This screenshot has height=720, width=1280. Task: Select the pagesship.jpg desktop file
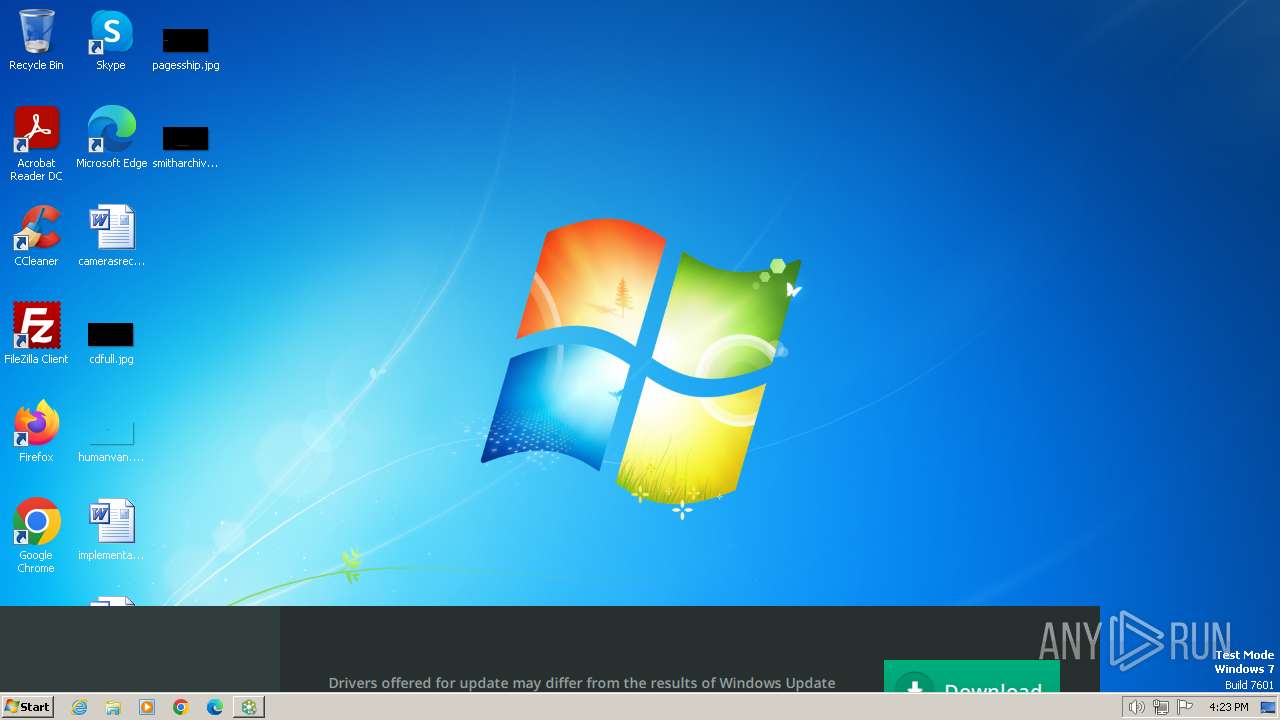186,48
